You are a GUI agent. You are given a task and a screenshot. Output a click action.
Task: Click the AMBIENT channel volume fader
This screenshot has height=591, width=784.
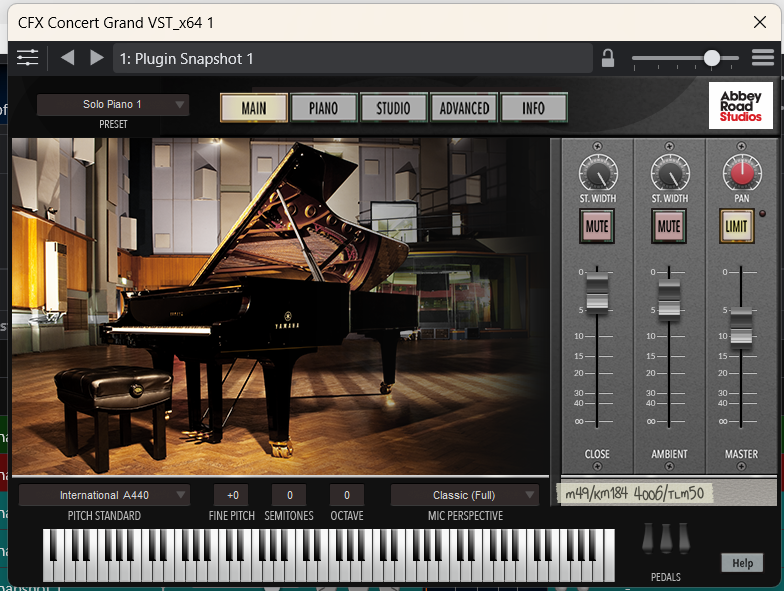tap(669, 300)
